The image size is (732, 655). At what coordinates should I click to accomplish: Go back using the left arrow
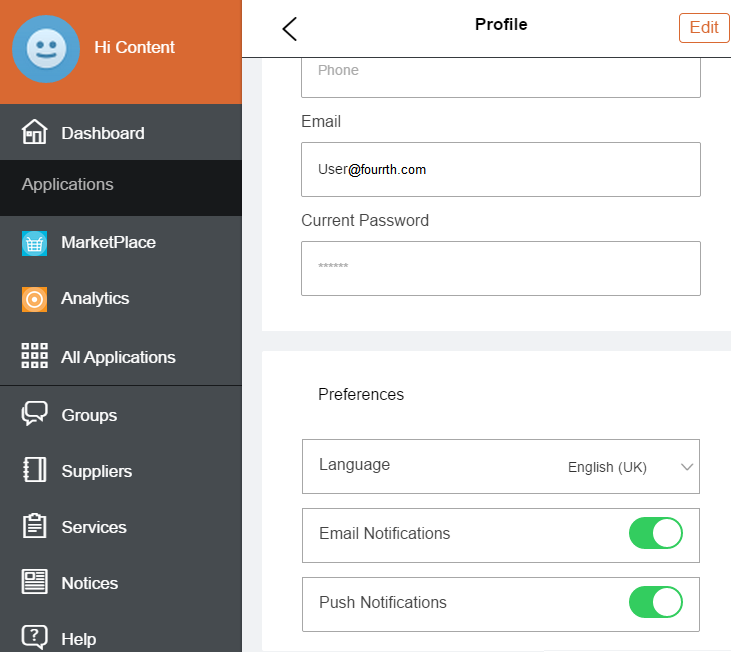click(290, 29)
